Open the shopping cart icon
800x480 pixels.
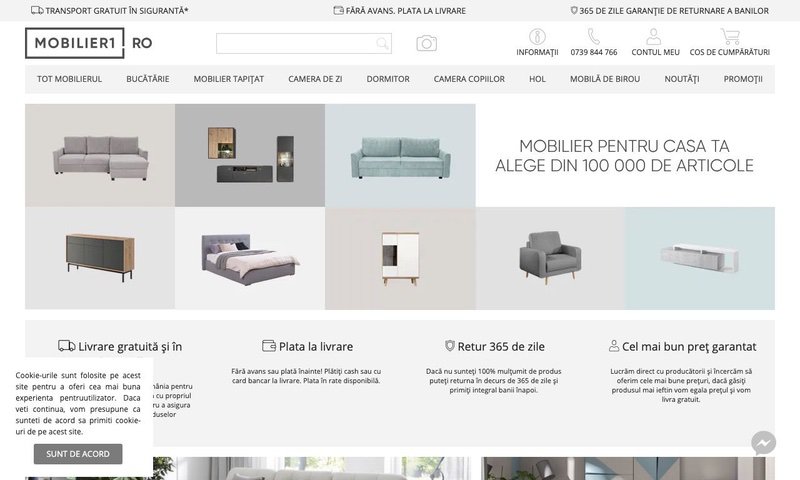730,37
